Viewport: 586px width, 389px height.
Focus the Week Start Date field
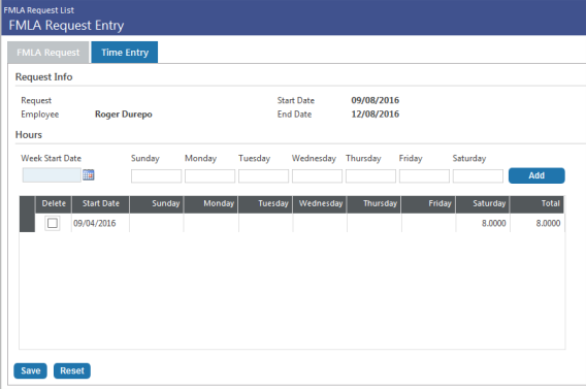coord(52,175)
